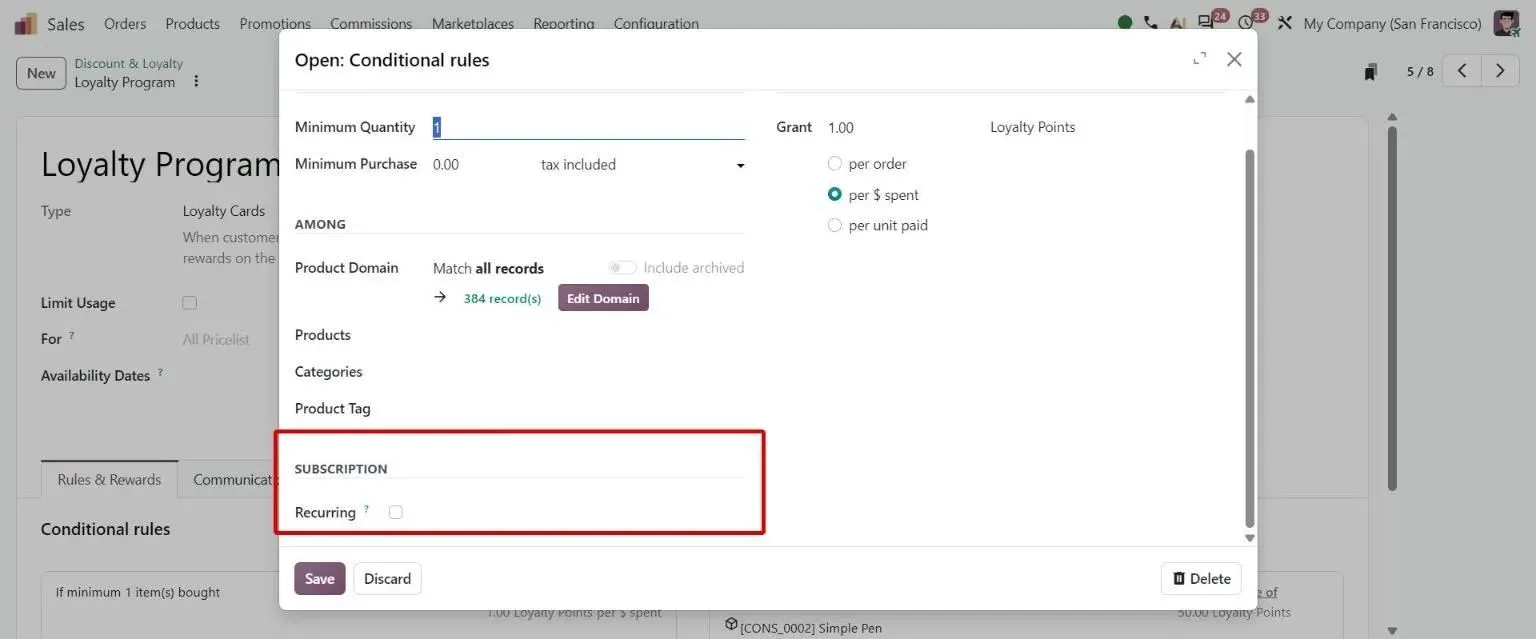Click the trash icon on the Delete button
The width and height of the screenshot is (1536, 639).
[1178, 579]
